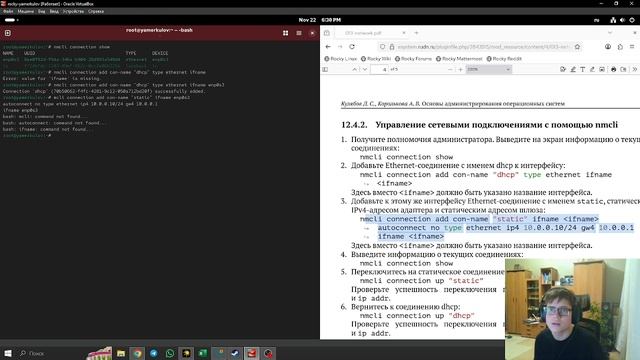Open the PDF zoom level dropdown
This screenshot has height=360, width=640.
489,69
